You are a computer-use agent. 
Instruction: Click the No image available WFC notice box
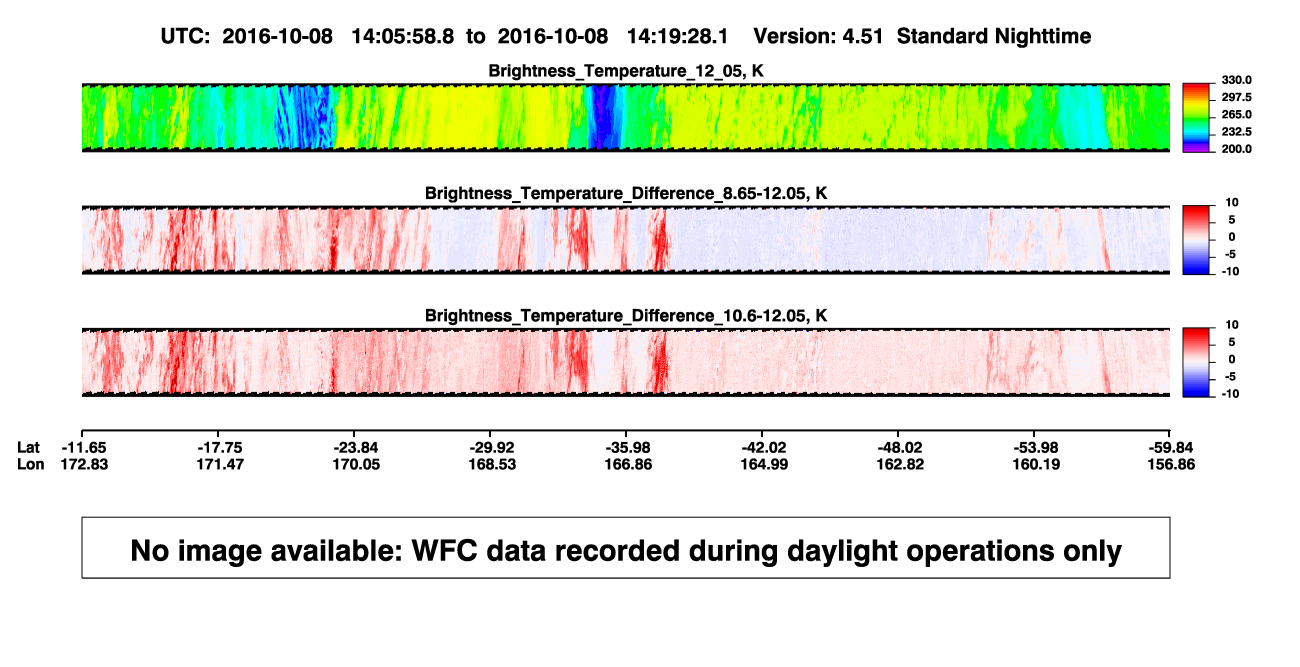coord(626,547)
